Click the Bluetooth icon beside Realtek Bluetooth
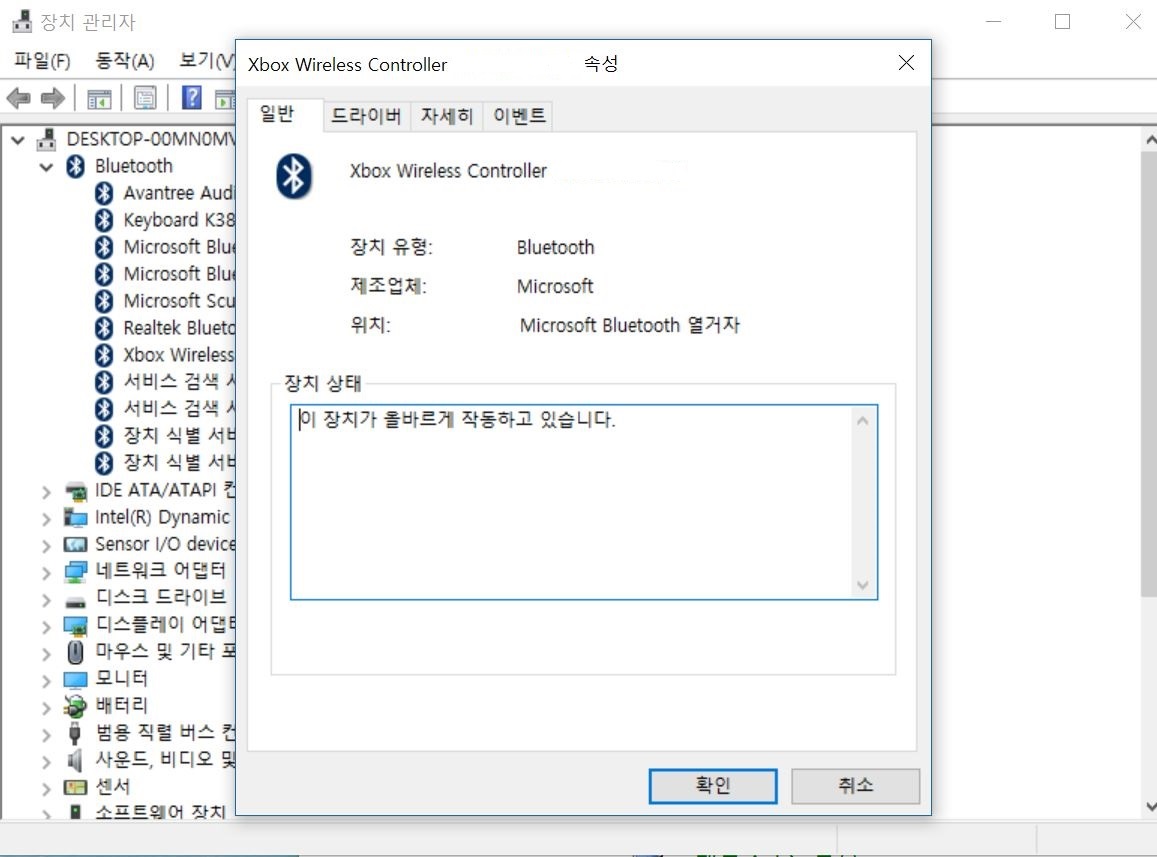 (x=104, y=328)
